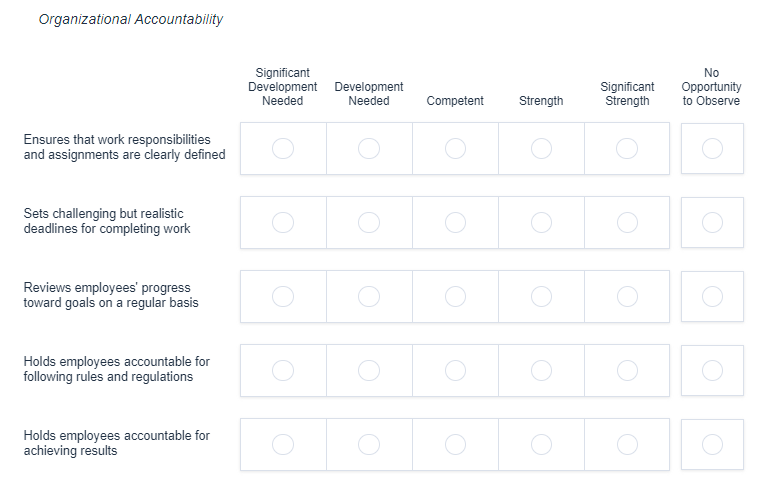
Task: Rate setting realistic deadlines as Strength
Action: point(541,222)
